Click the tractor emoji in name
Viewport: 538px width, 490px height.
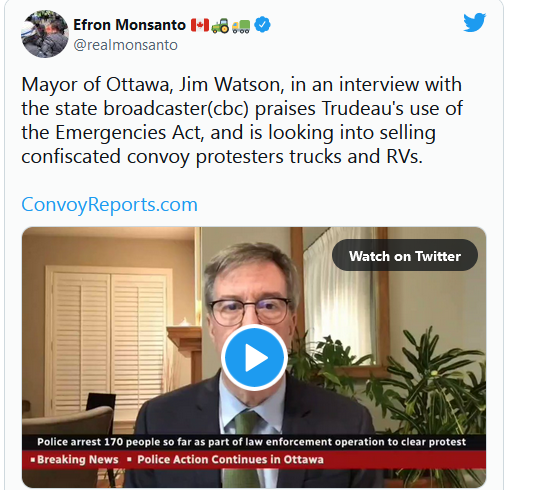point(220,25)
